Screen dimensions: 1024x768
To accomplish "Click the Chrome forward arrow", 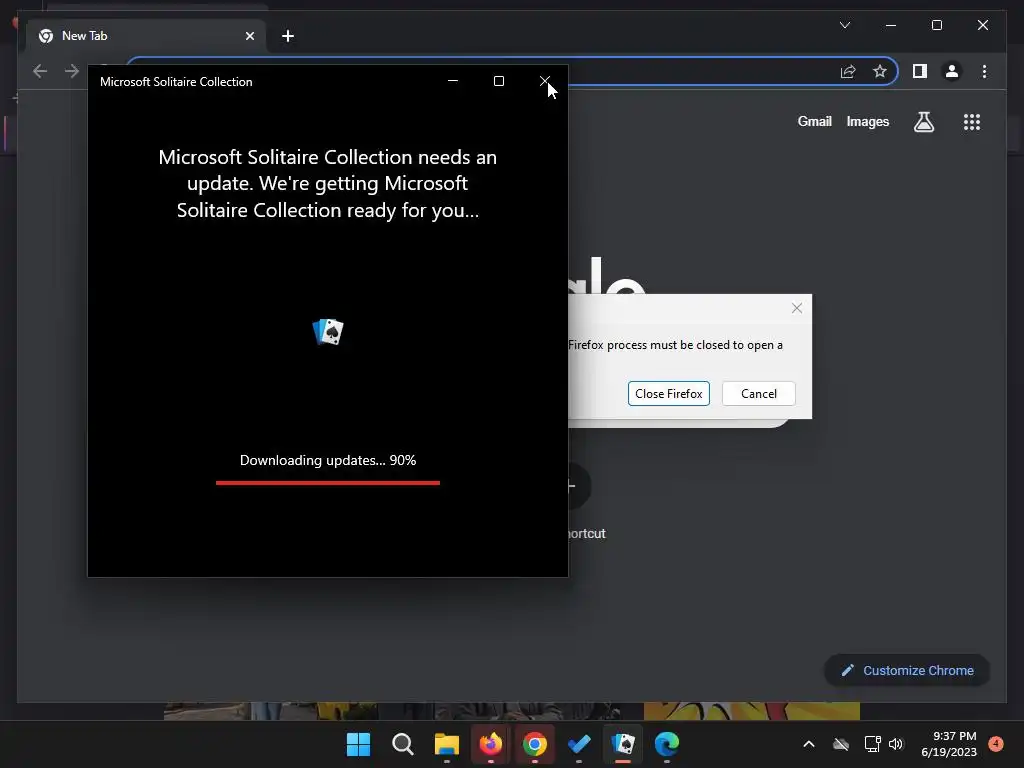I will pos(72,71).
